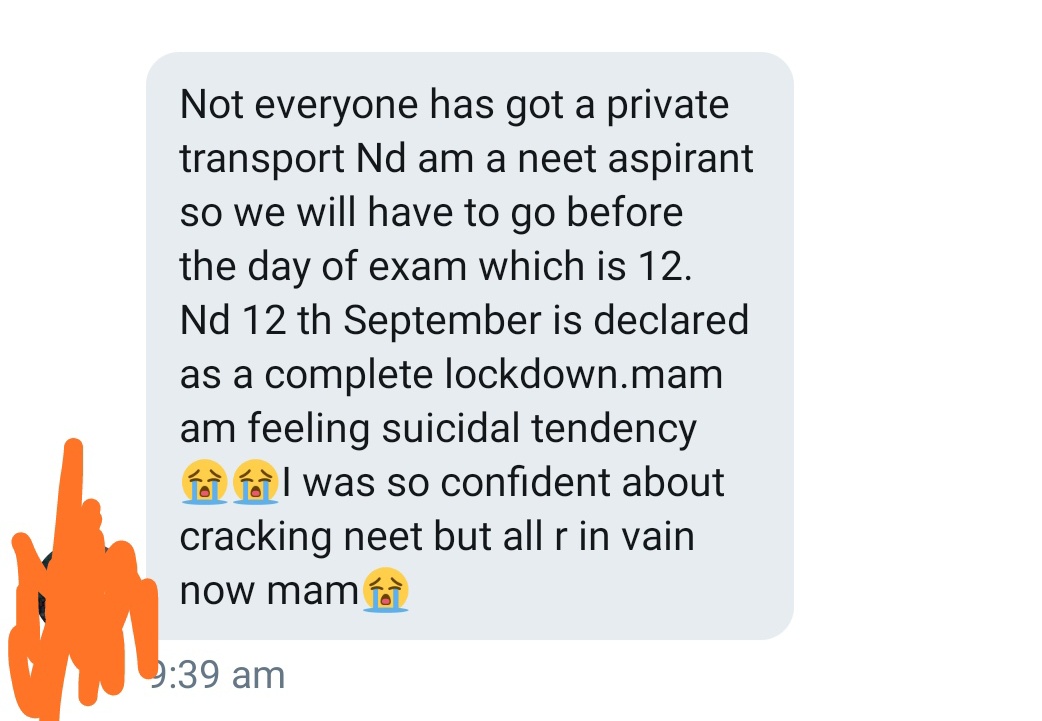Screen dimensions: 1042x721
Task: Click the word 'exam' in the message
Action: point(417,267)
